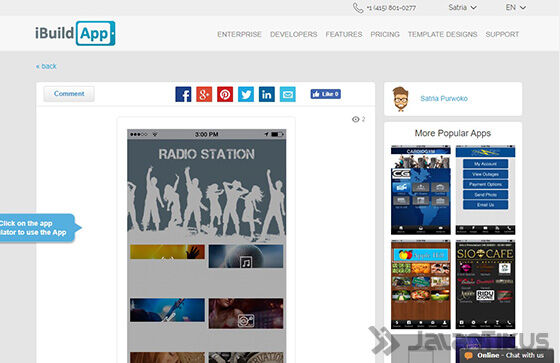Open the iBuildApp logo homepage
The width and height of the screenshot is (560, 363).
[75, 33]
